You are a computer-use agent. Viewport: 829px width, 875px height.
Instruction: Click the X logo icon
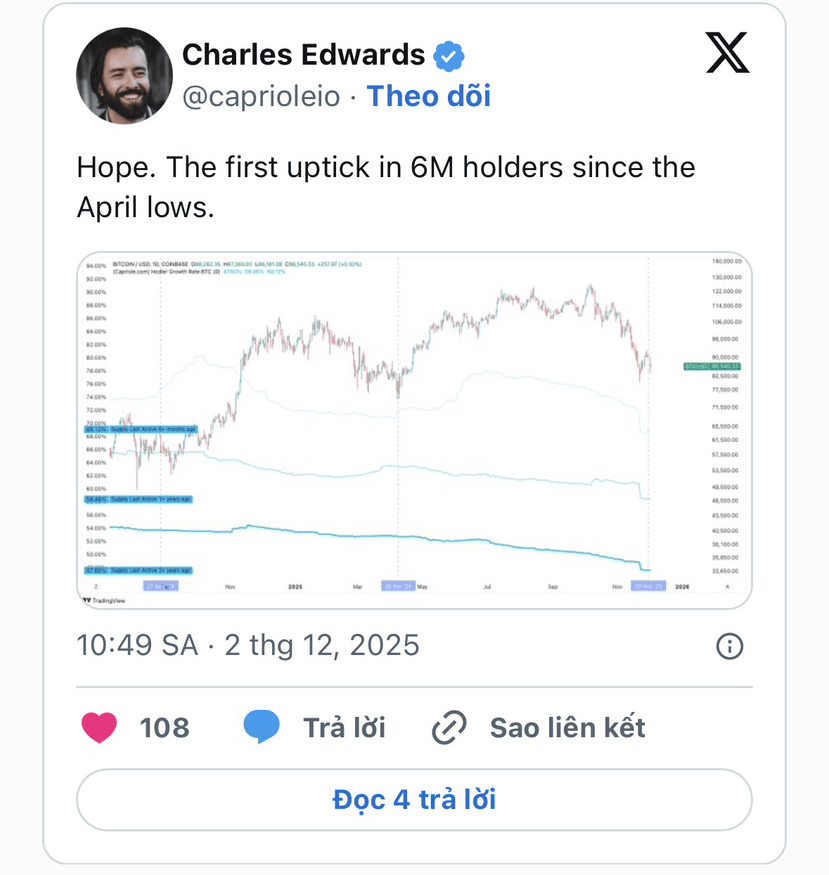pyautogui.click(x=727, y=52)
